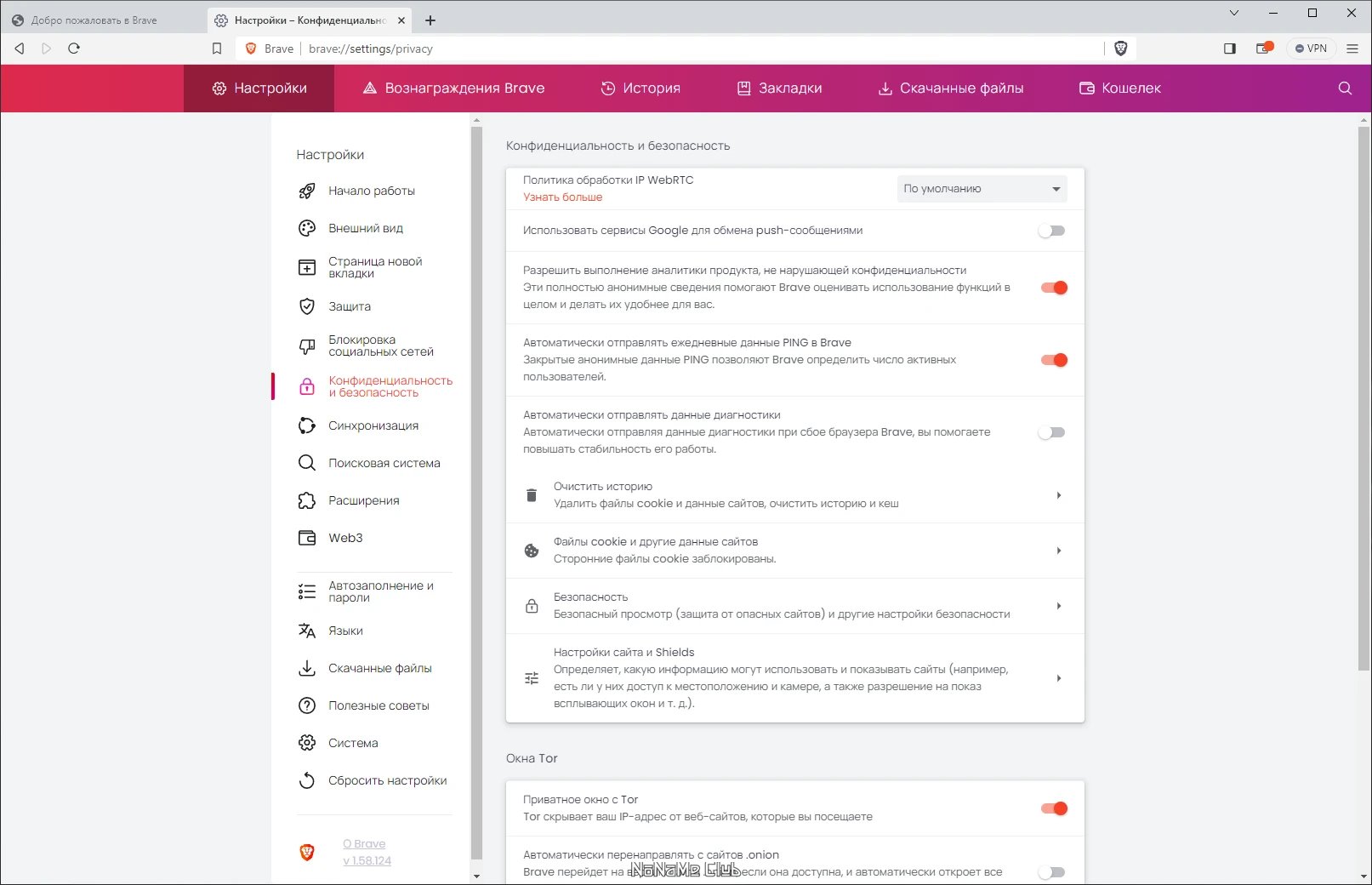Enable automatic diagnostic data toggle
The image size is (1372, 885).
pyautogui.click(x=1052, y=432)
